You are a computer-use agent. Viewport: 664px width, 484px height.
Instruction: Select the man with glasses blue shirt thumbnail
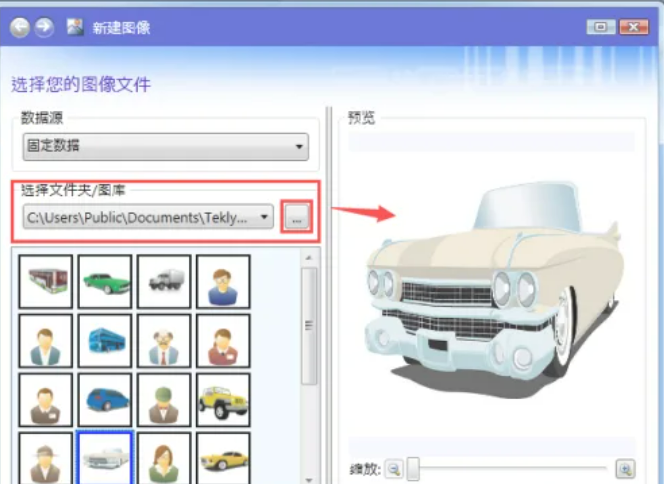[224, 282]
